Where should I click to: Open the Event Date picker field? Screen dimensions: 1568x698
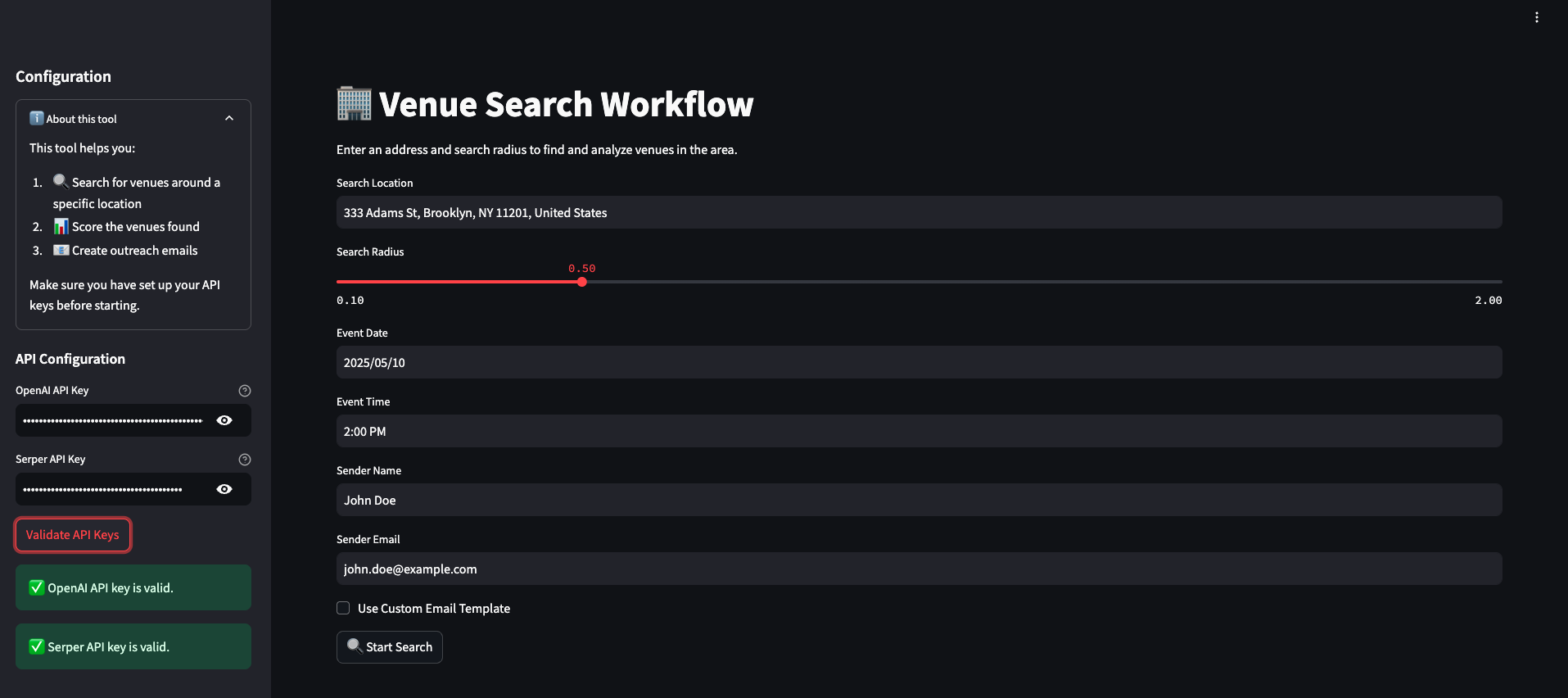(918, 362)
